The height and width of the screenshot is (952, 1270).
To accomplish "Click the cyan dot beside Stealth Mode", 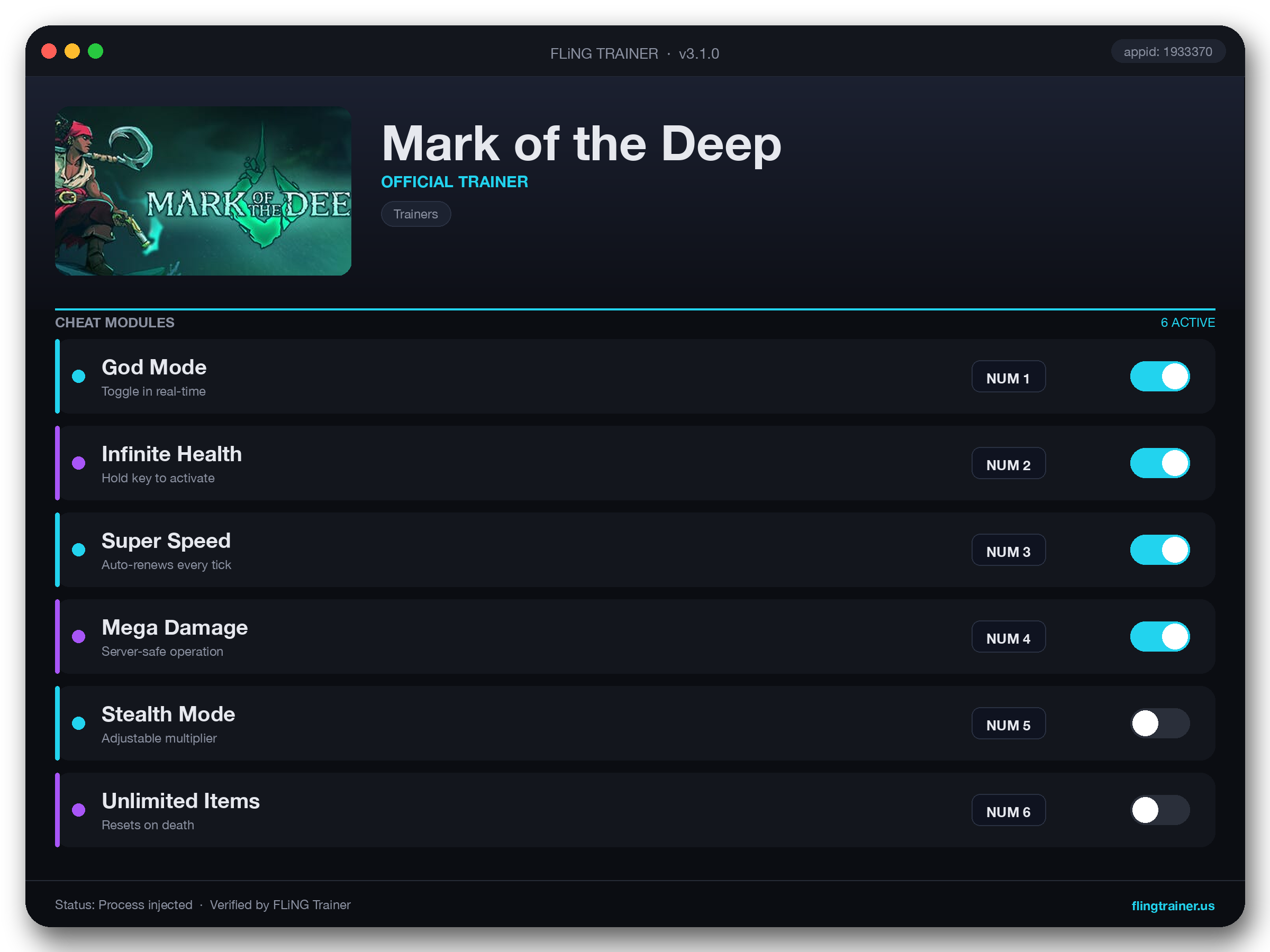I will pyautogui.click(x=79, y=723).
